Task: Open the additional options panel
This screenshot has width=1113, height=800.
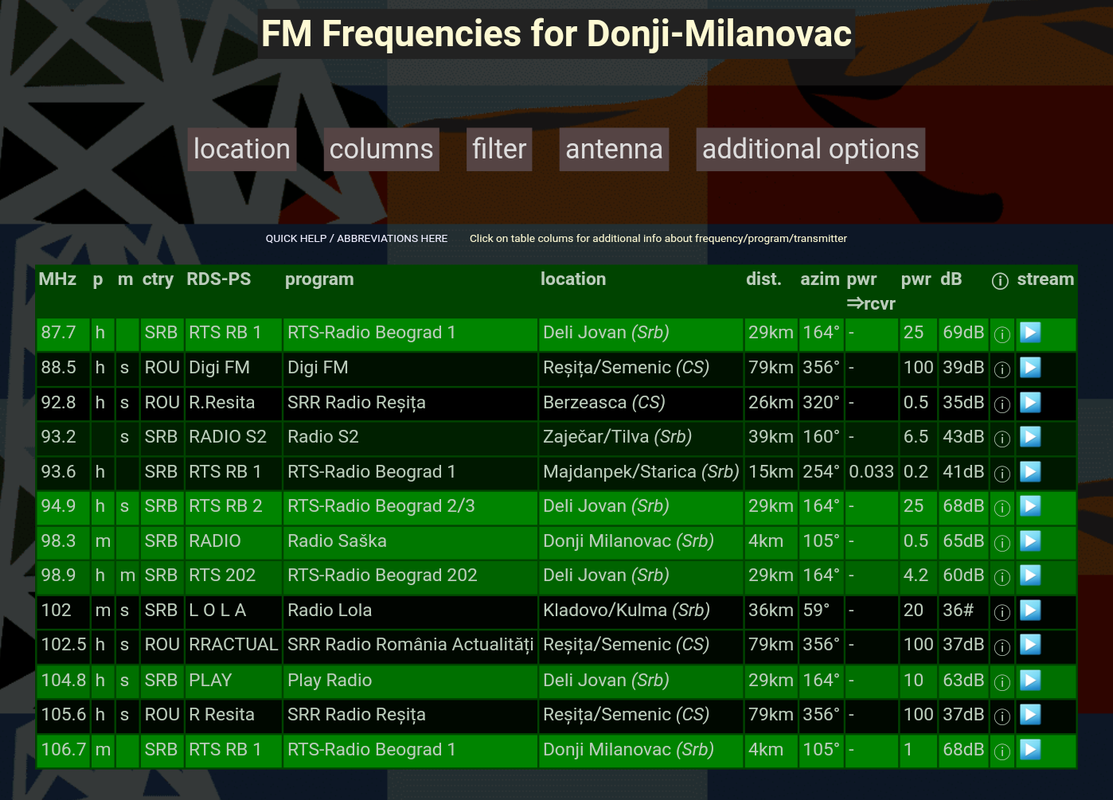Action: [811, 149]
